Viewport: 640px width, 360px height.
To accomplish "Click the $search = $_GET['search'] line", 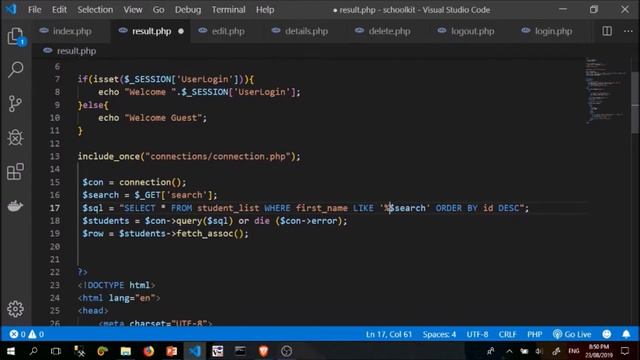I will point(149,195).
